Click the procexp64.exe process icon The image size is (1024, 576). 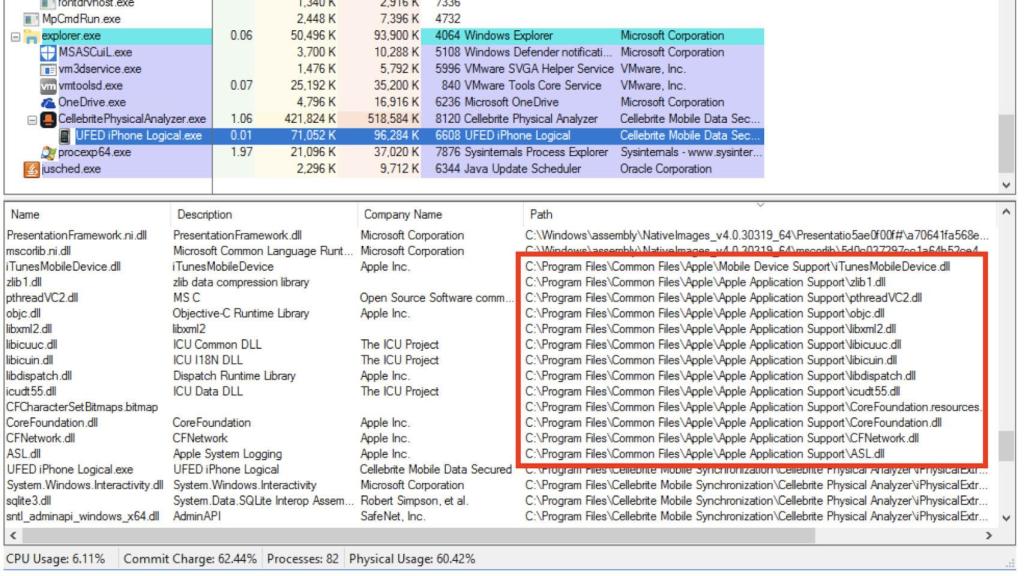point(48,152)
